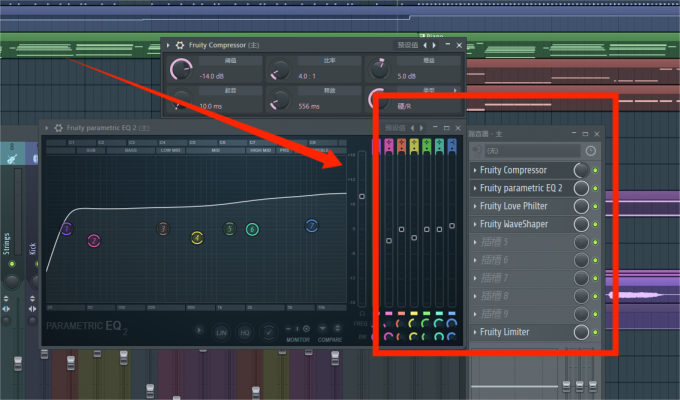
Task: Select previous preset in Fruity Compressor
Action: 425,45
